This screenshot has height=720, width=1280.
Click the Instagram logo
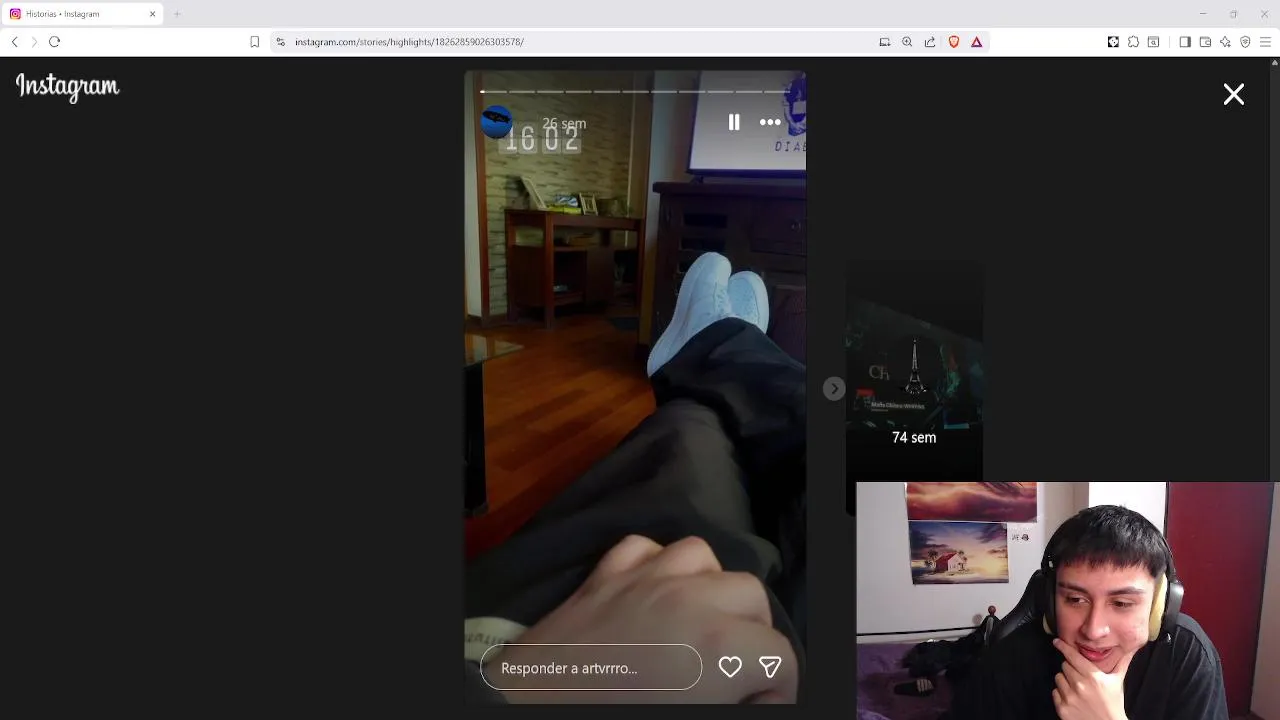(67, 87)
